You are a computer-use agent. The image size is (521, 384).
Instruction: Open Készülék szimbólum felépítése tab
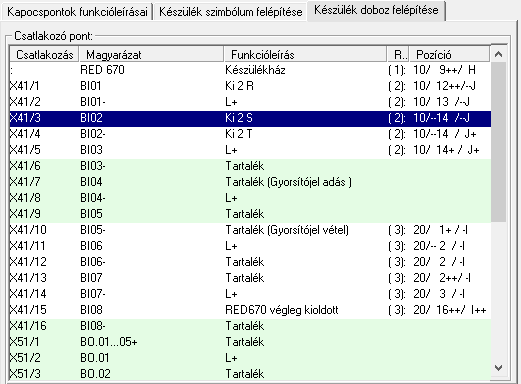(x=230, y=12)
